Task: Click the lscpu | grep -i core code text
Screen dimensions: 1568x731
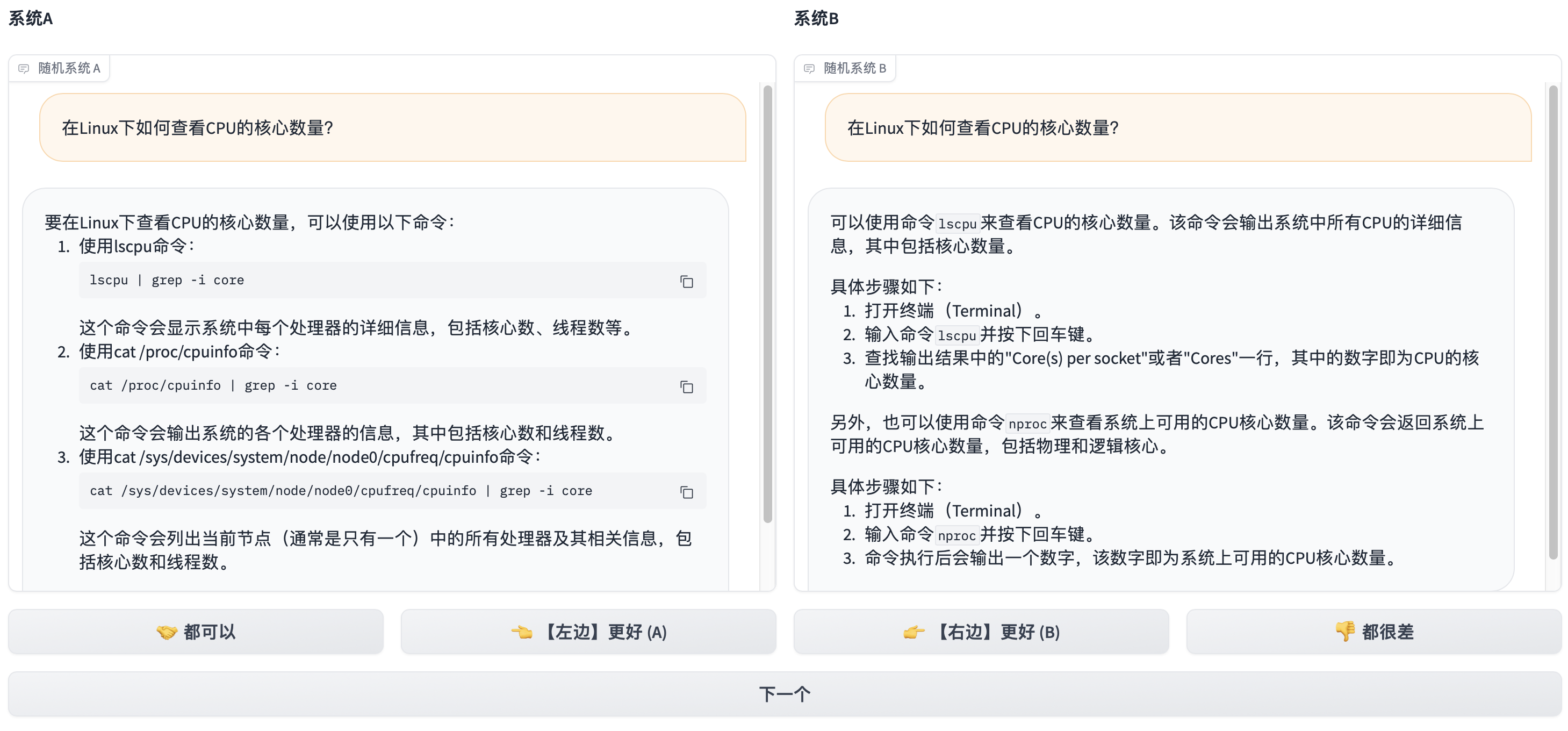Action: pos(167,280)
